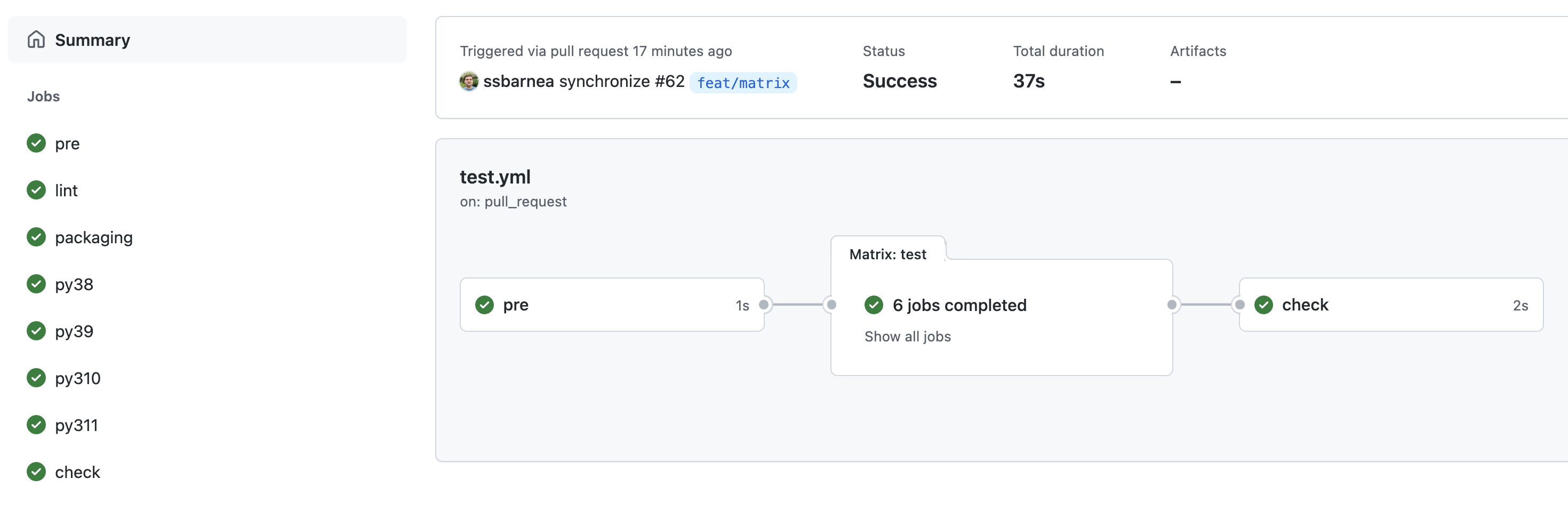Click the success check icon beside py38
Screen dimensions: 1568x510
tap(36, 284)
